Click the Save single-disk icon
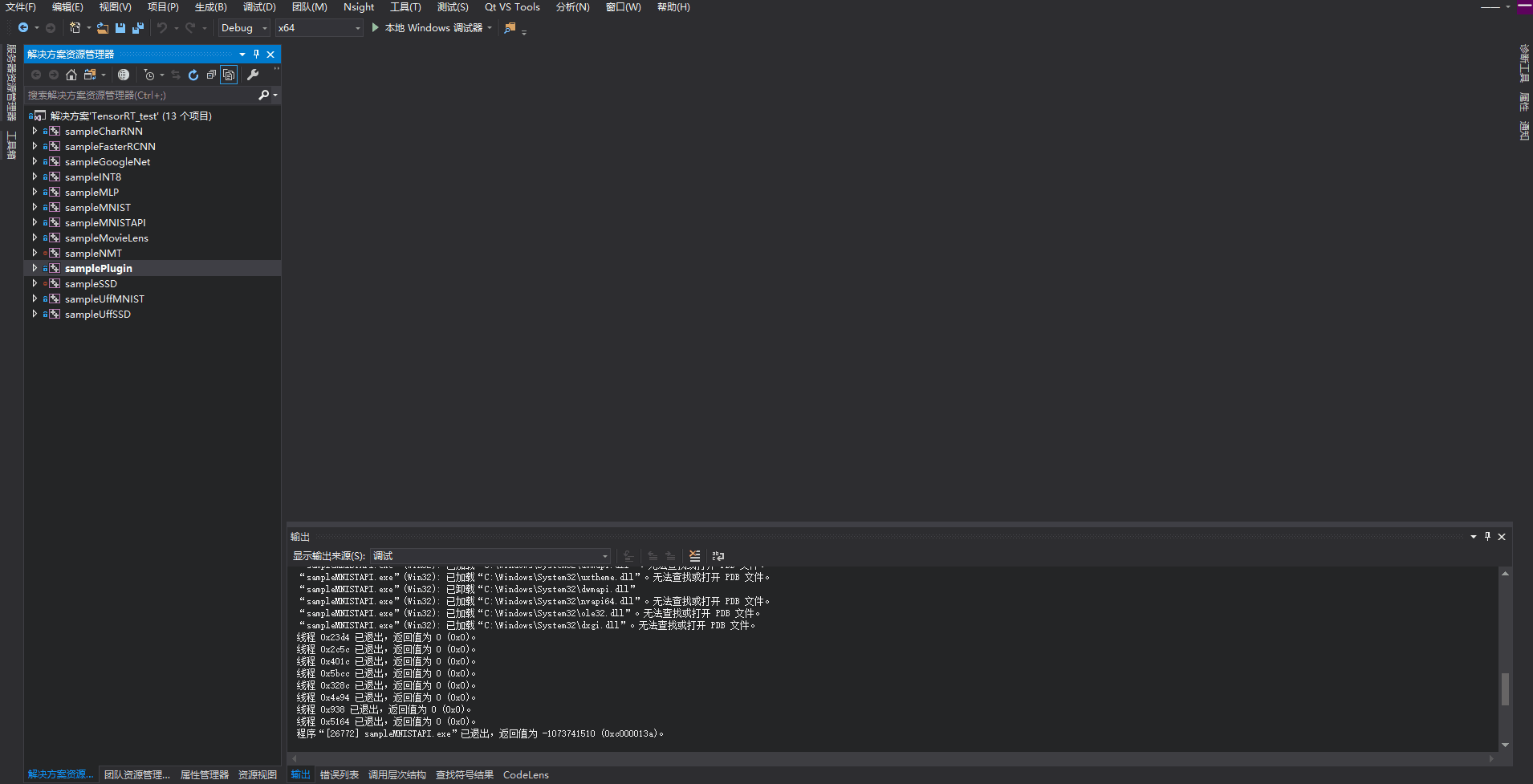Viewport: 1533px width, 784px height. [120, 28]
